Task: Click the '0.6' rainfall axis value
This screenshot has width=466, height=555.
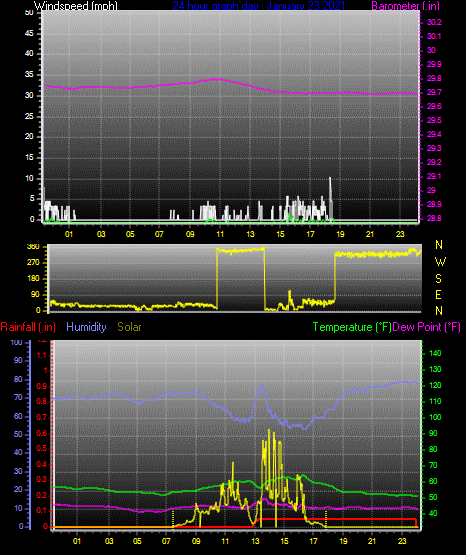Action: pyautogui.click(x=42, y=433)
